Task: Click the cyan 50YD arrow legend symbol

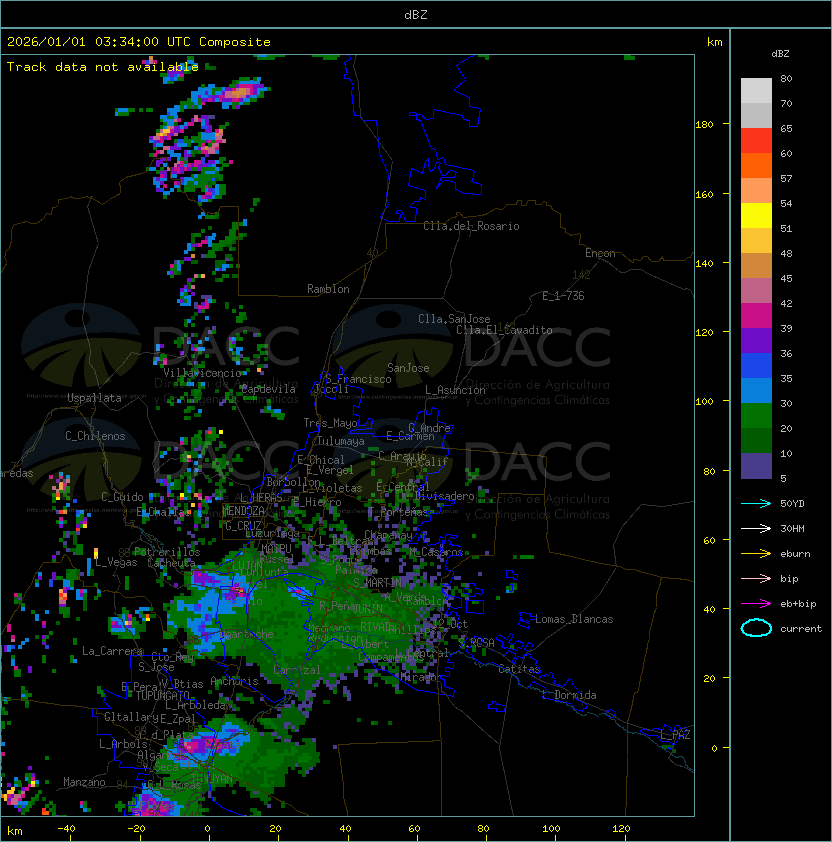Action: 756,503
